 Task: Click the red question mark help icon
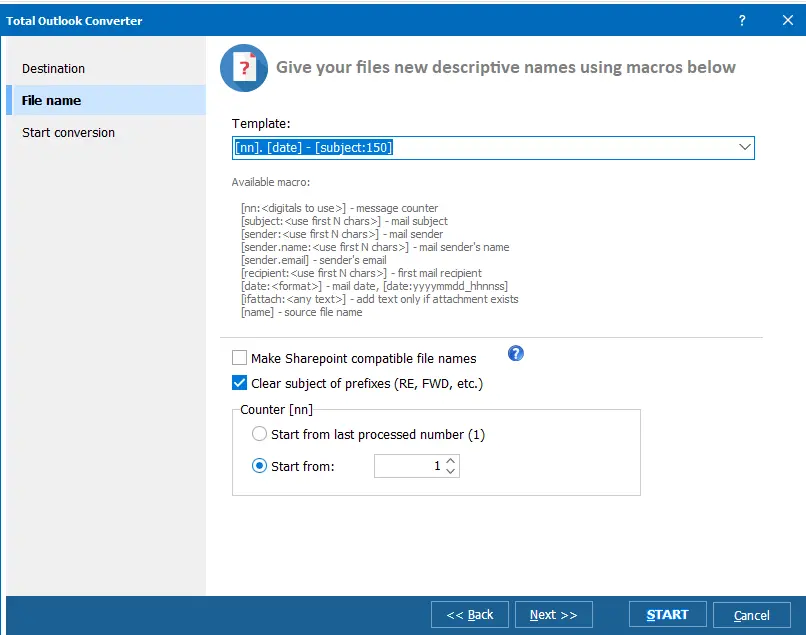(243, 66)
